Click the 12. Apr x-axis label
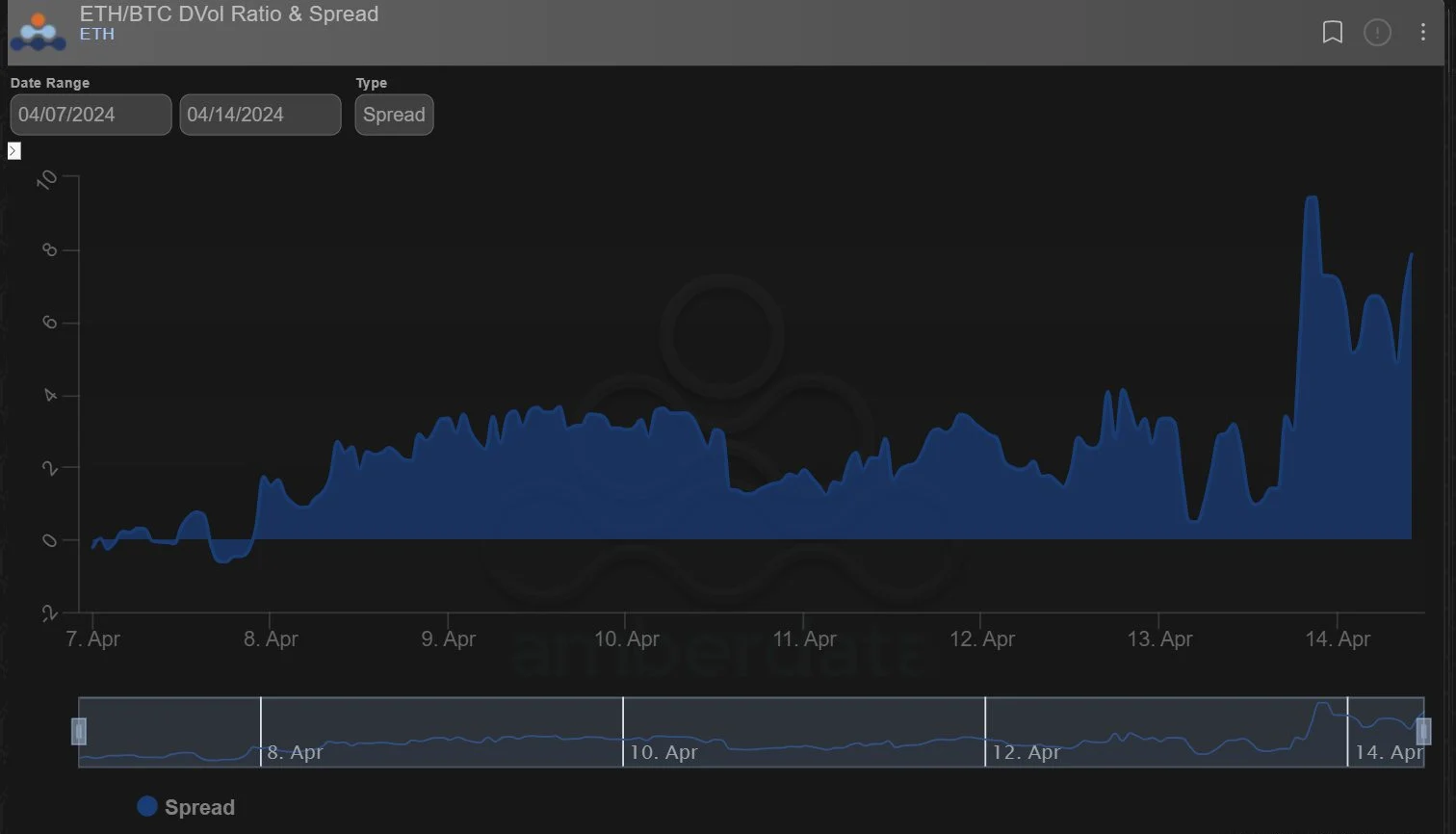The height and width of the screenshot is (834, 1456). (x=982, y=639)
